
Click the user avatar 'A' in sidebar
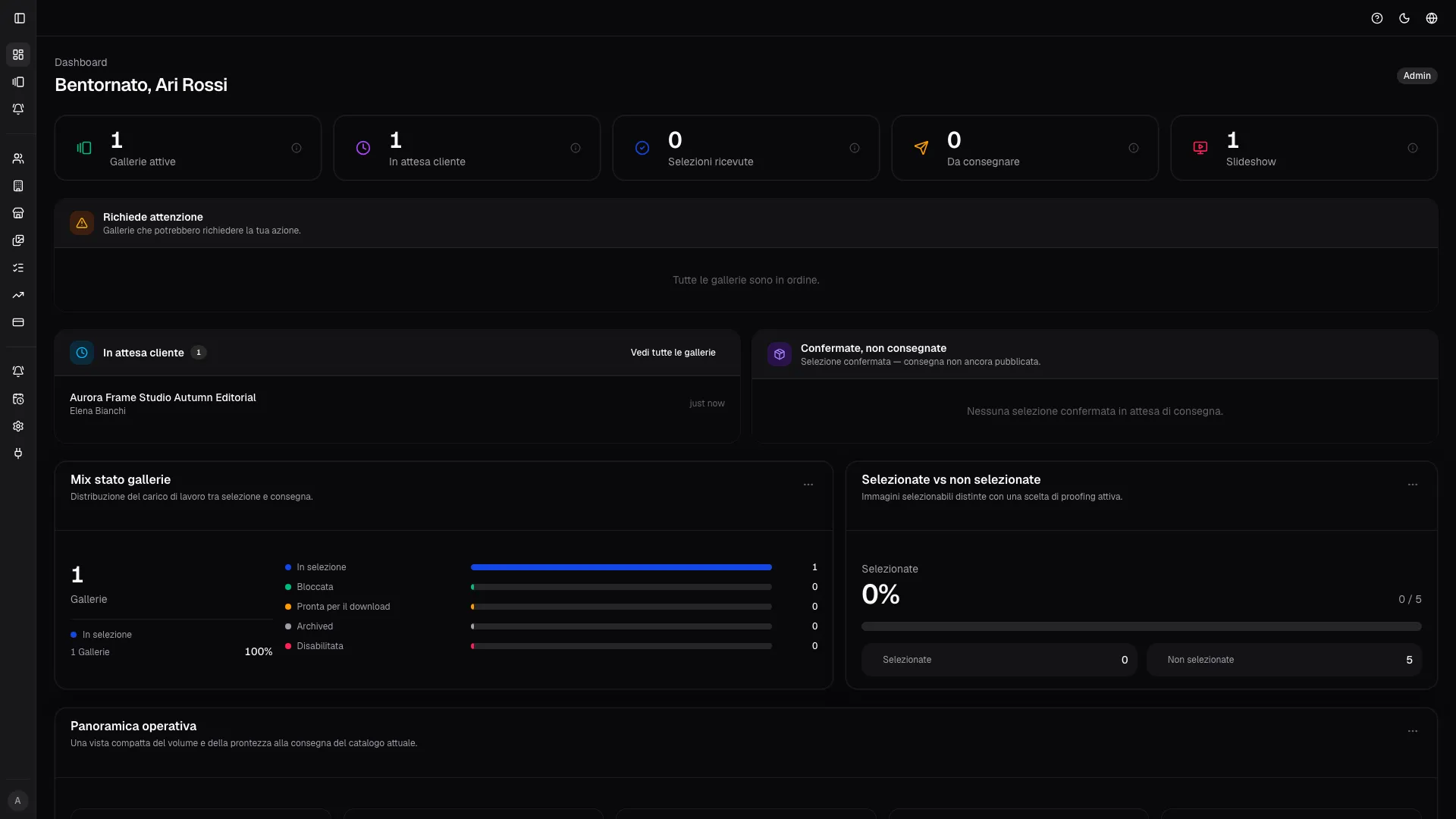click(x=18, y=801)
